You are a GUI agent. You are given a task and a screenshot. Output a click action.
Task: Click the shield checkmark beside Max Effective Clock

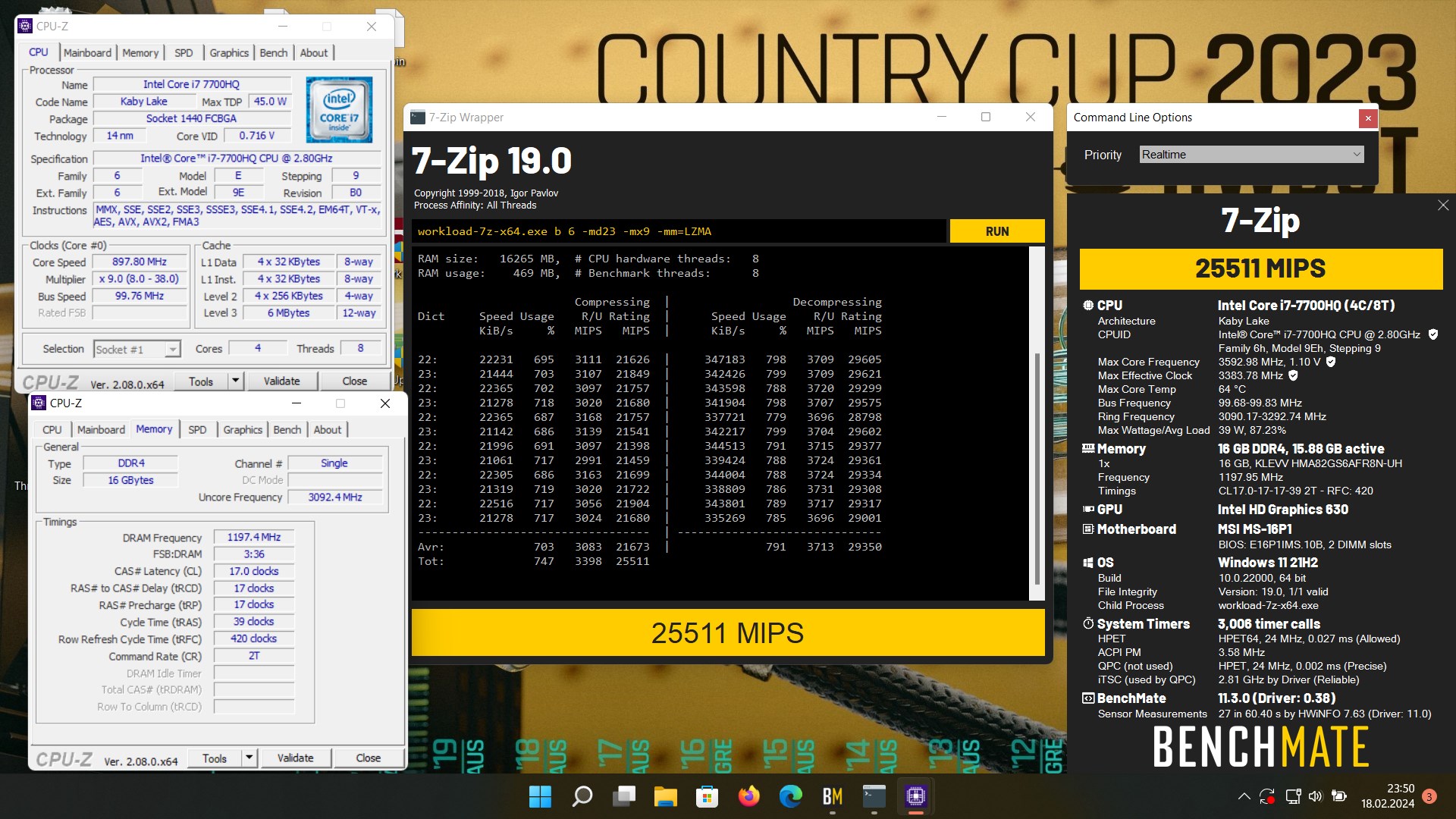pyautogui.click(x=1293, y=375)
